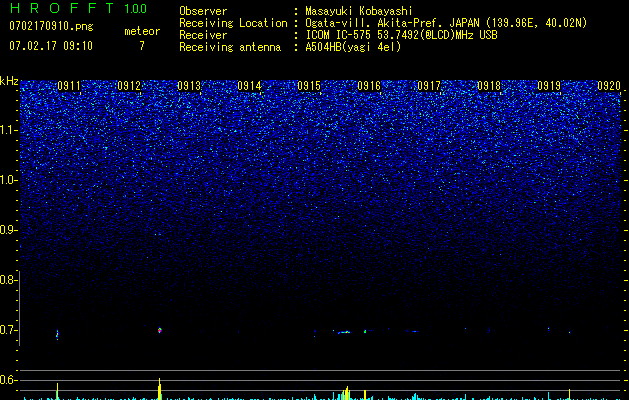Screen dimensions: 629x400
Task: Click the 0918 time marker
Action: 489,86
